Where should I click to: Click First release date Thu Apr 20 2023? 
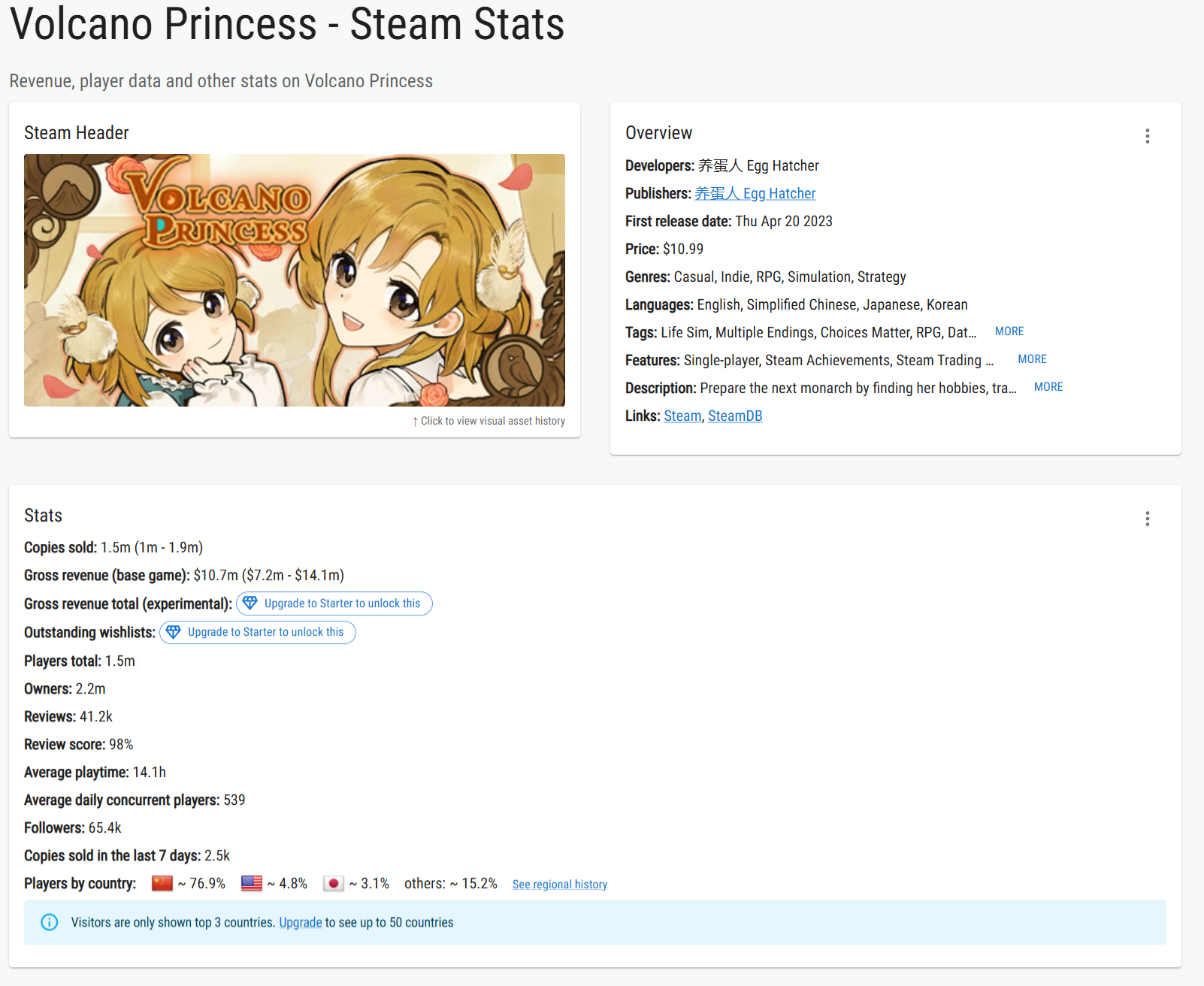point(729,221)
